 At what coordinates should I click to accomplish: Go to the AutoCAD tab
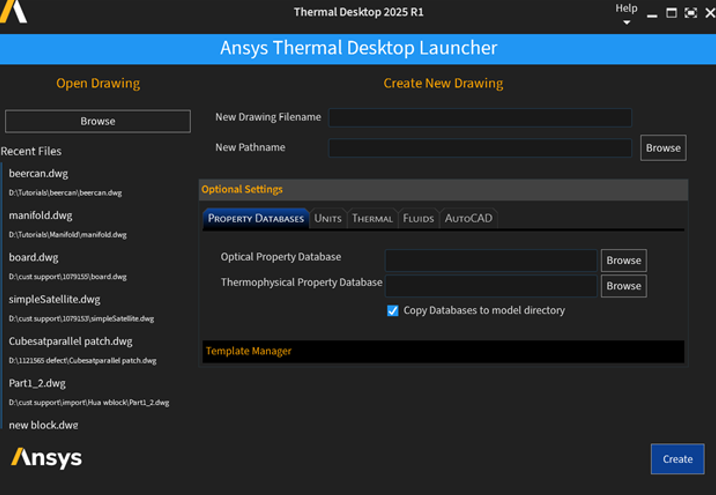[x=468, y=218]
